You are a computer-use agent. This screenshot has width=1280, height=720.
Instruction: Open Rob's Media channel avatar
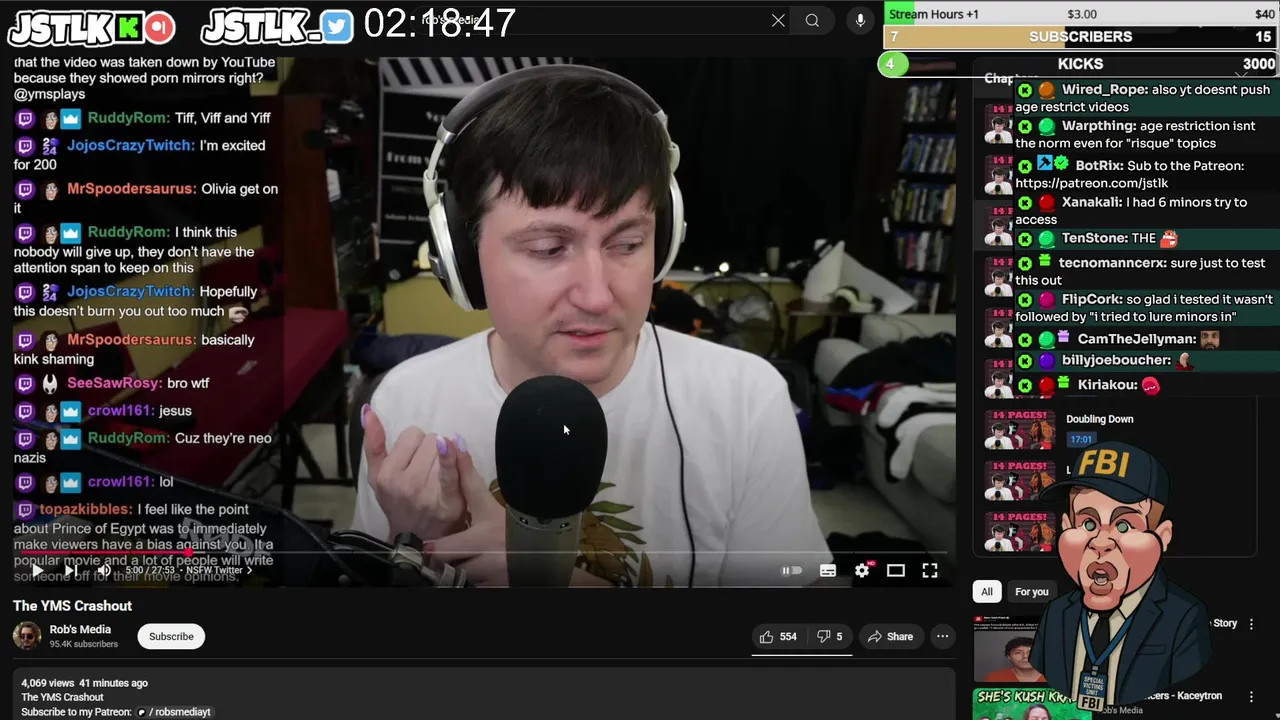(x=27, y=636)
